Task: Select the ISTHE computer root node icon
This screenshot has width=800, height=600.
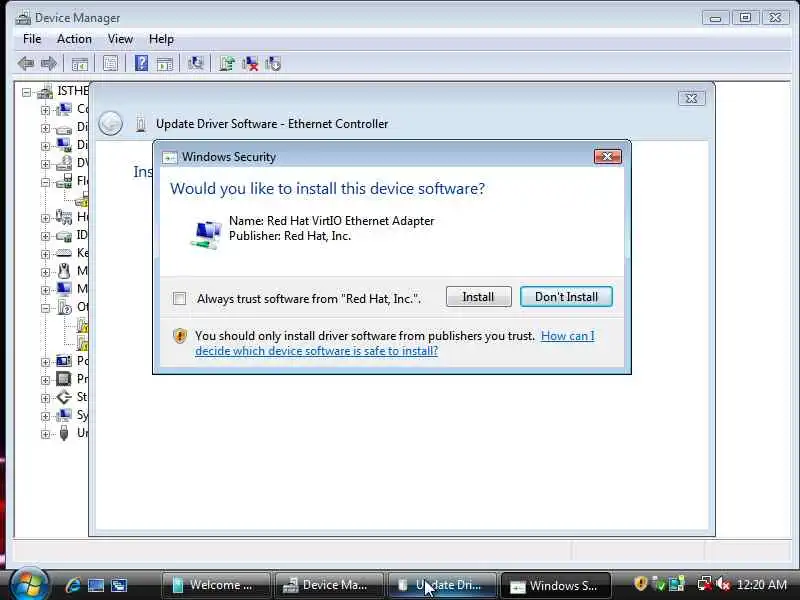Action: click(x=45, y=92)
